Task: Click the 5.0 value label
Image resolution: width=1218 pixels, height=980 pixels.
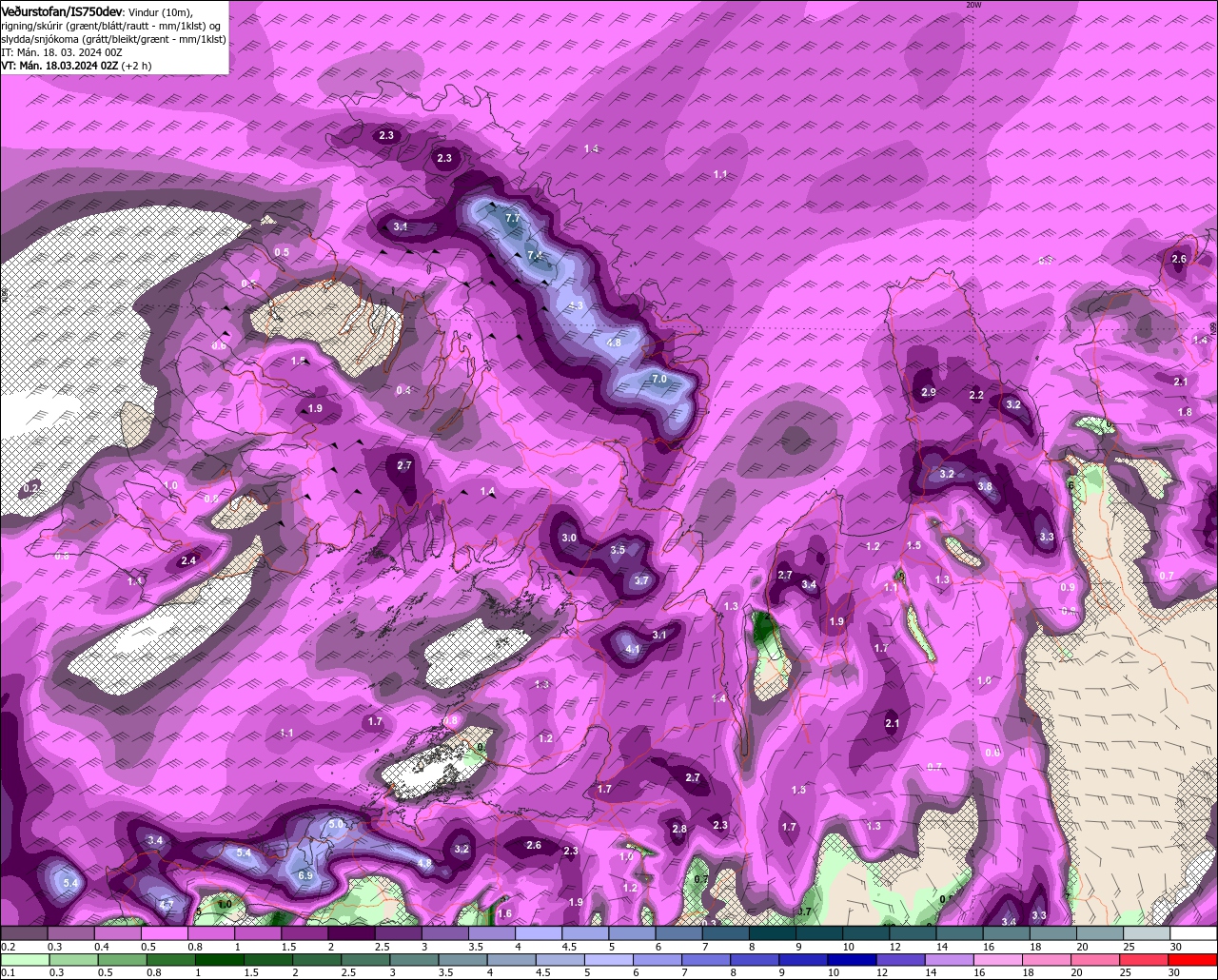Action: [x=336, y=824]
